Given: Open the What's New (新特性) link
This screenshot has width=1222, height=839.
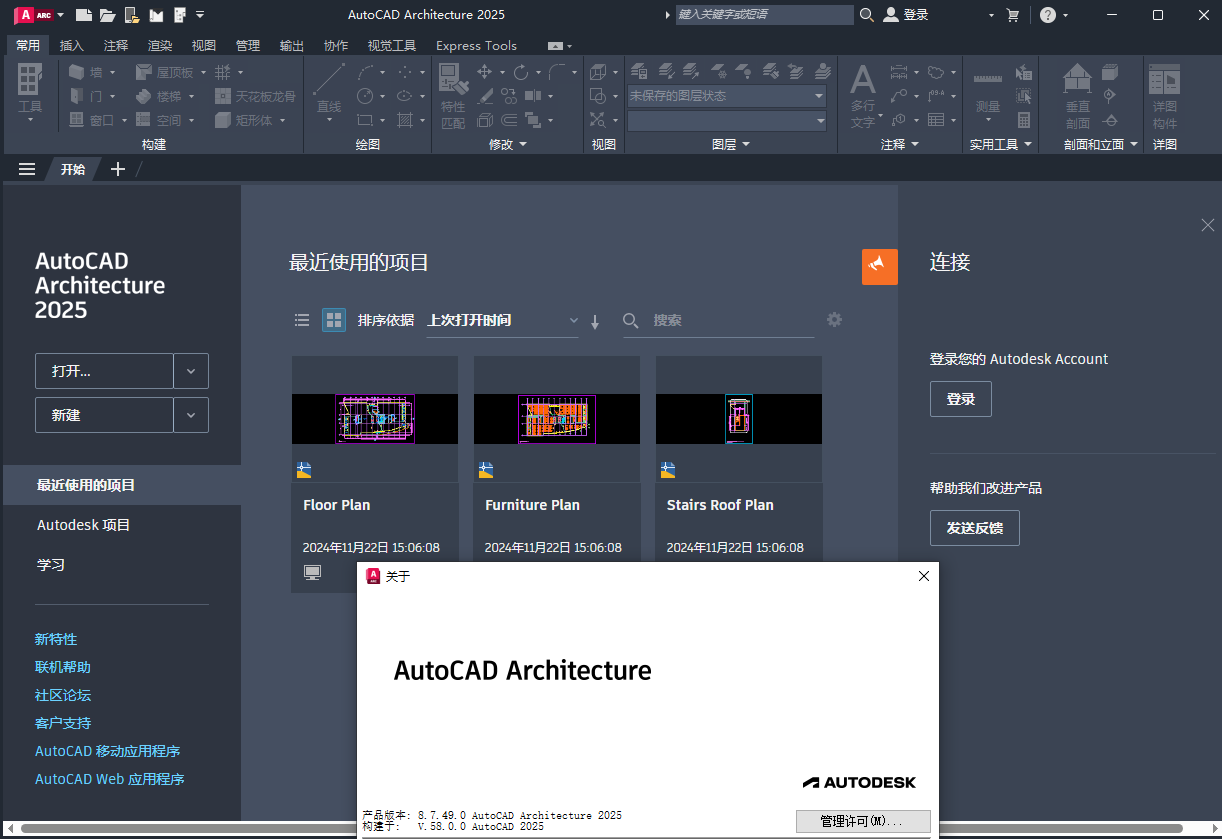Looking at the screenshot, I should coord(56,639).
